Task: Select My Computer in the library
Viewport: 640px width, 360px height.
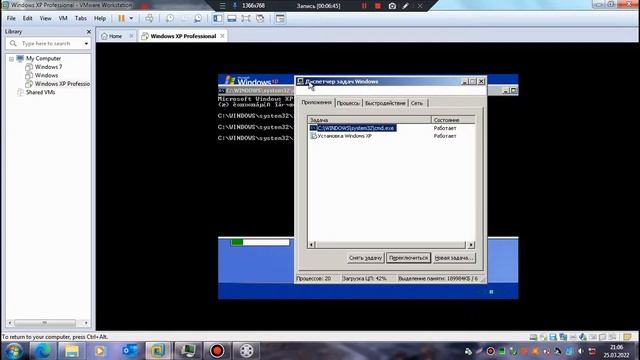Action: point(43,58)
